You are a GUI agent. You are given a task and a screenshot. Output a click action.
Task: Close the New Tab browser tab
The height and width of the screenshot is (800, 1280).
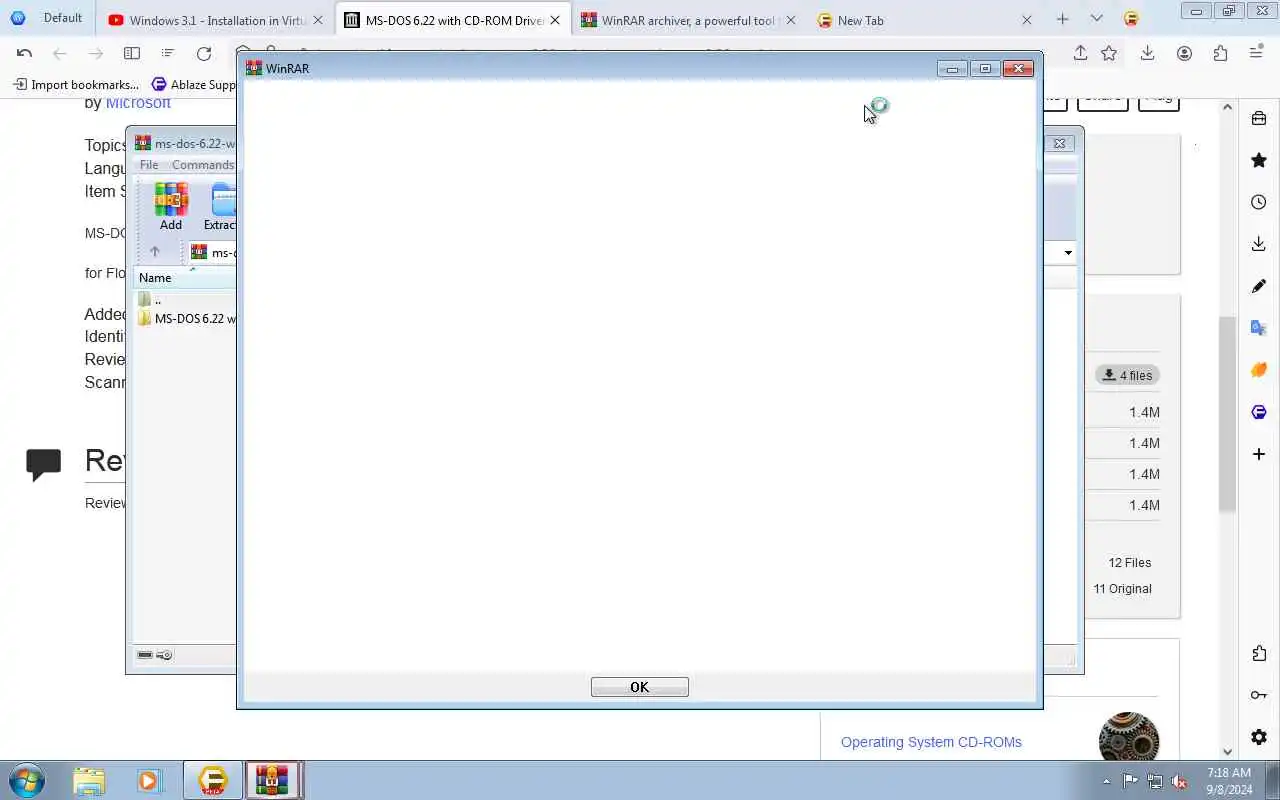tap(1026, 20)
